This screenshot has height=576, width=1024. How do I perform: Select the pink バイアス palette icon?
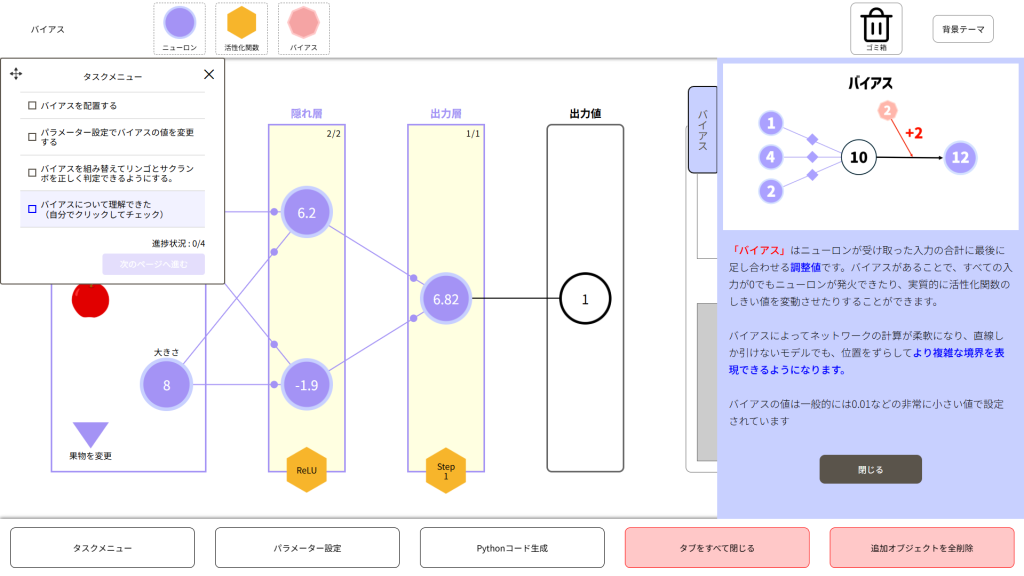303,23
